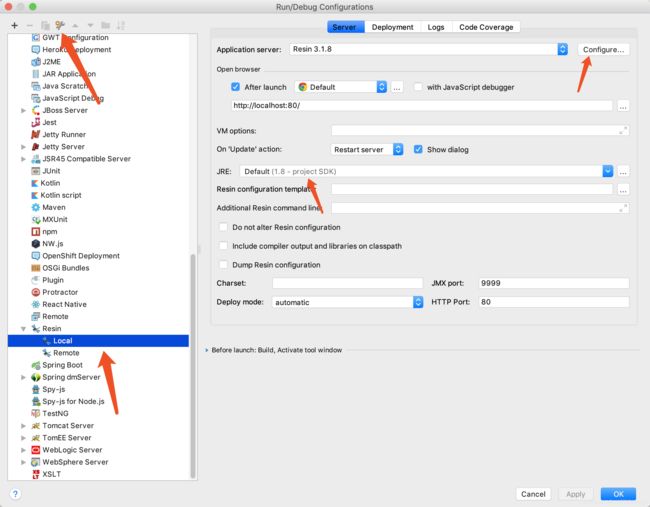Screen dimensions: 650x507
Task: Browse Resin configuration template with ellipsis button
Action: [x=623, y=190]
